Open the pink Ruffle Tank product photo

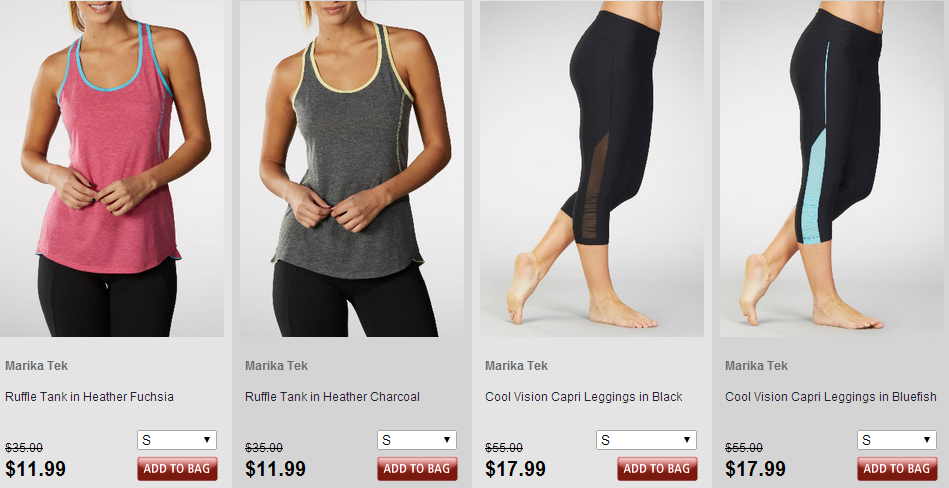pyautogui.click(x=112, y=168)
